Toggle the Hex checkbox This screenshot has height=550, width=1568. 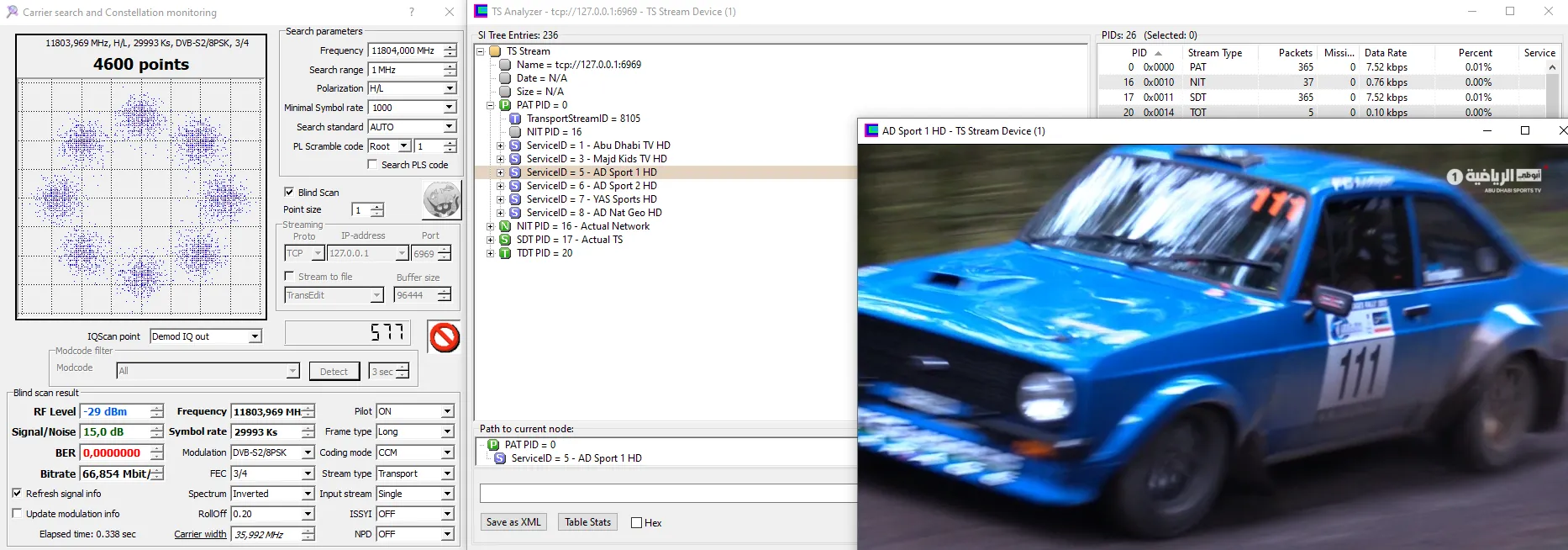636,523
